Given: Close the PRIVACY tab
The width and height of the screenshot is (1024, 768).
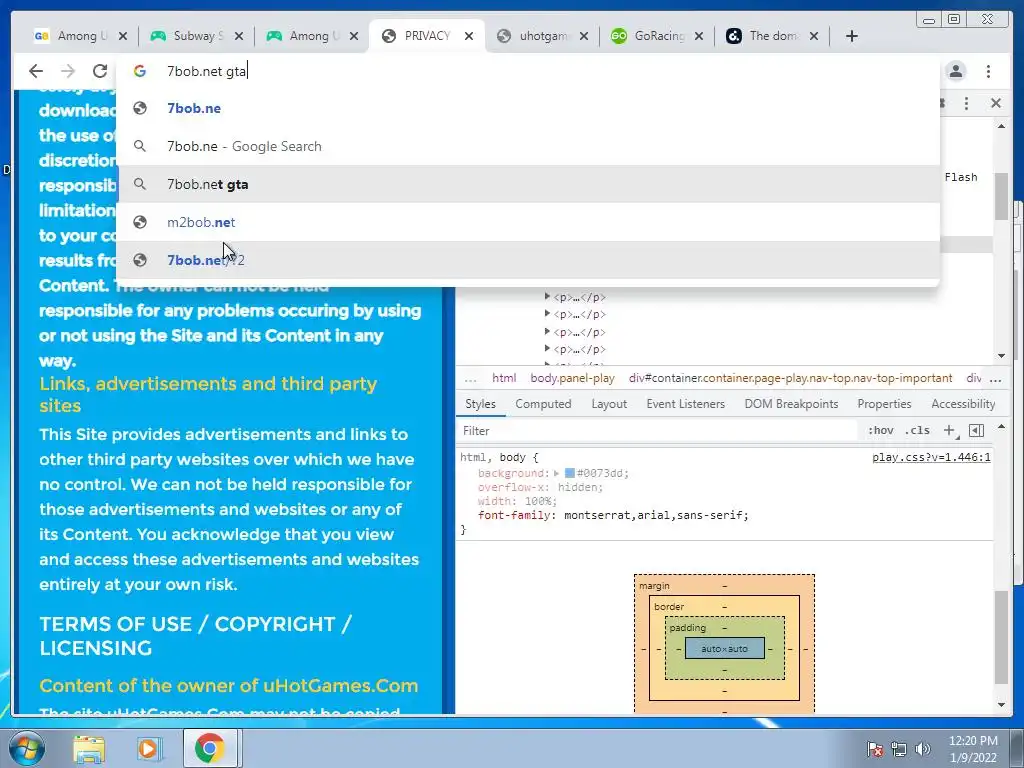Looking at the screenshot, I should coord(469,37).
